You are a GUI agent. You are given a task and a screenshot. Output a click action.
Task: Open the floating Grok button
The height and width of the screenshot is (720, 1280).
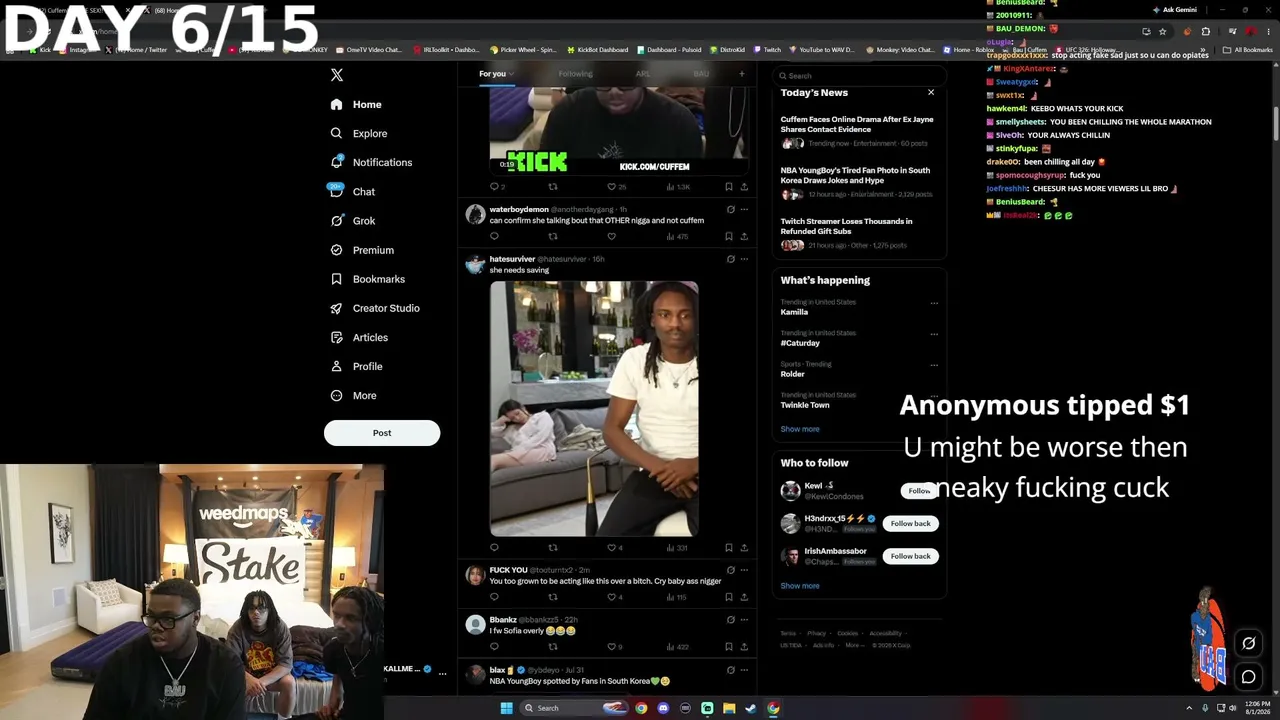[1248, 643]
